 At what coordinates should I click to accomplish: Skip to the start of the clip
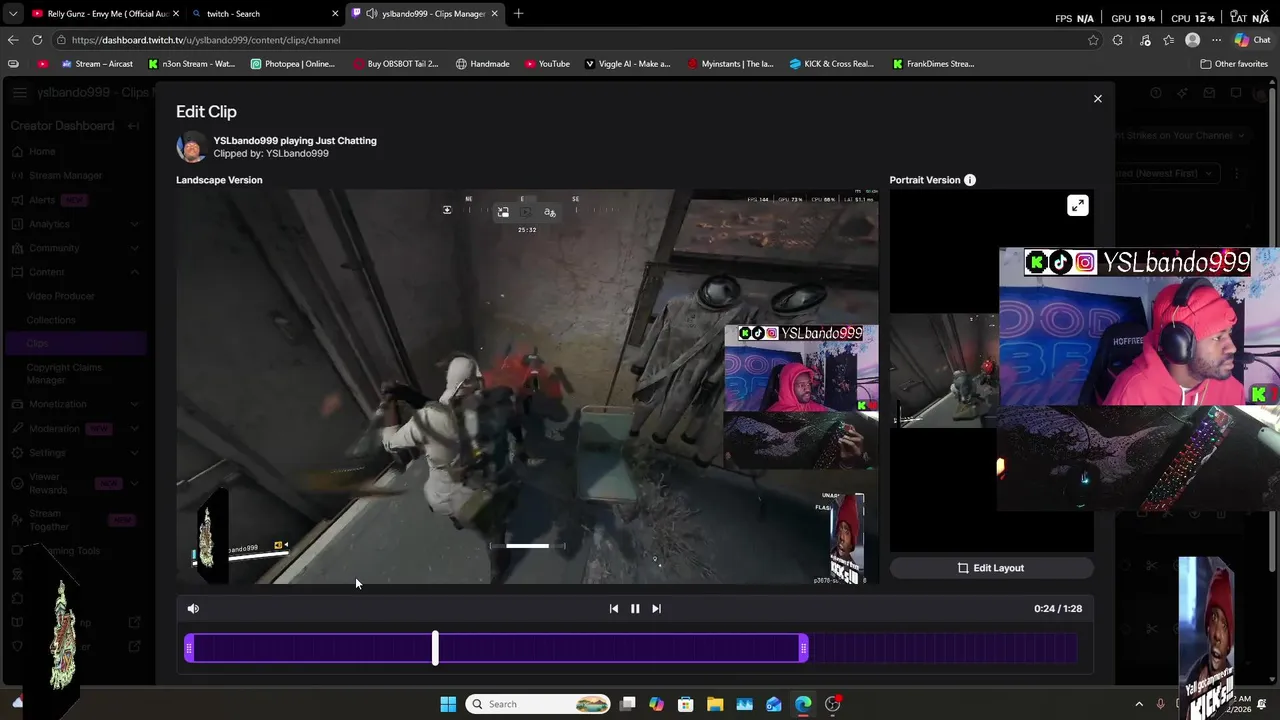click(614, 608)
